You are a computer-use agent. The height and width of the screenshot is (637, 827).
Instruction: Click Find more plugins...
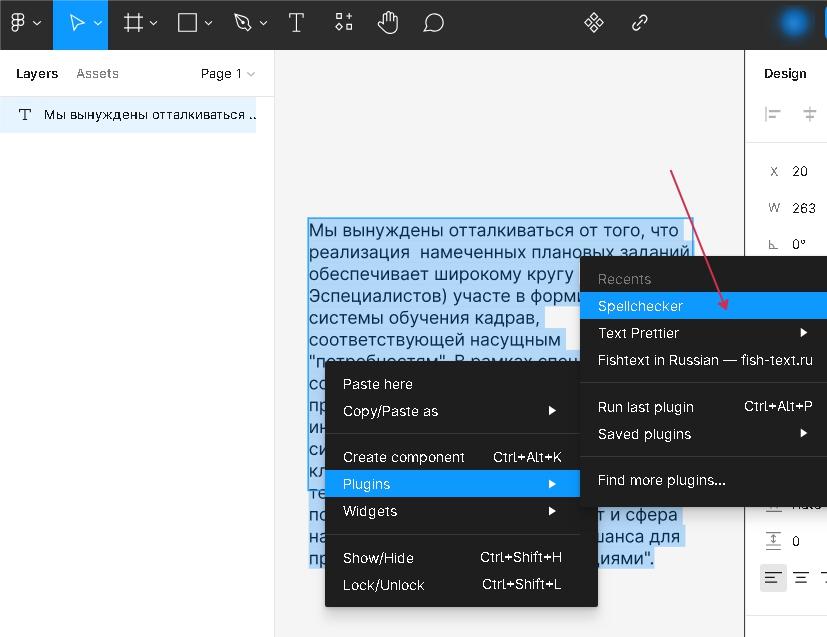coord(661,480)
